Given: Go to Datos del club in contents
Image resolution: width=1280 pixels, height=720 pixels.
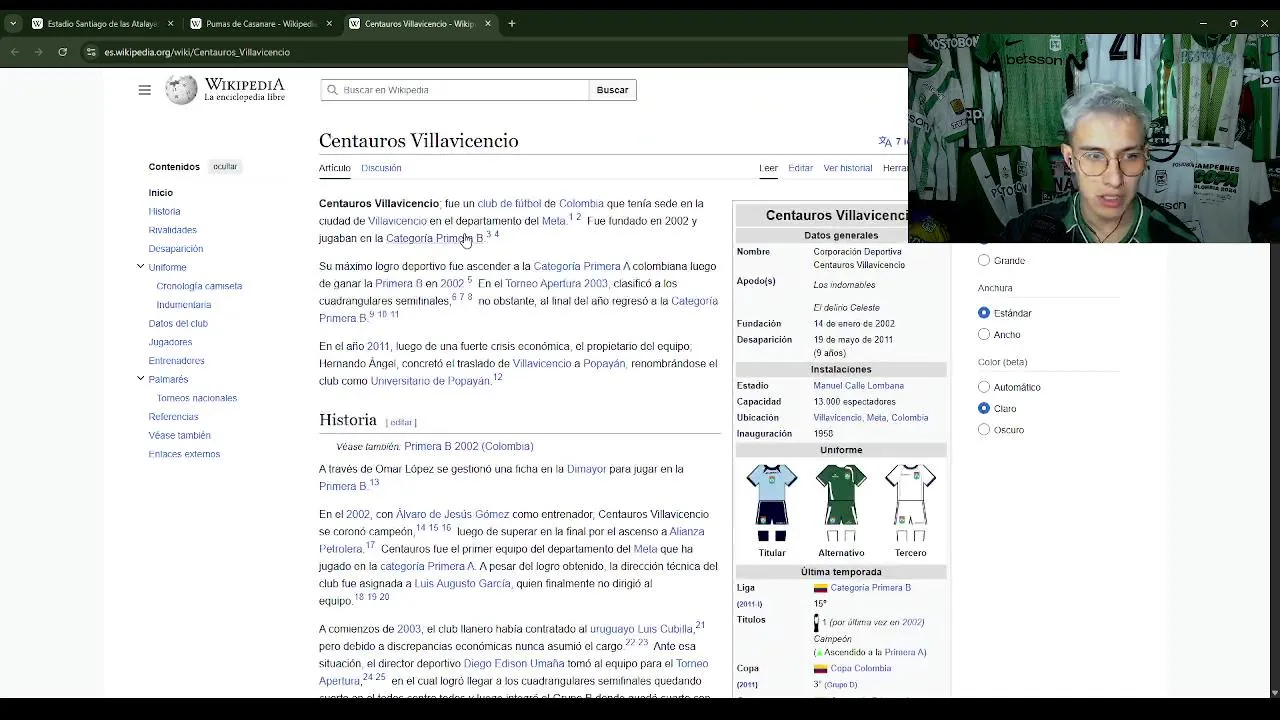Looking at the screenshot, I should (178, 323).
